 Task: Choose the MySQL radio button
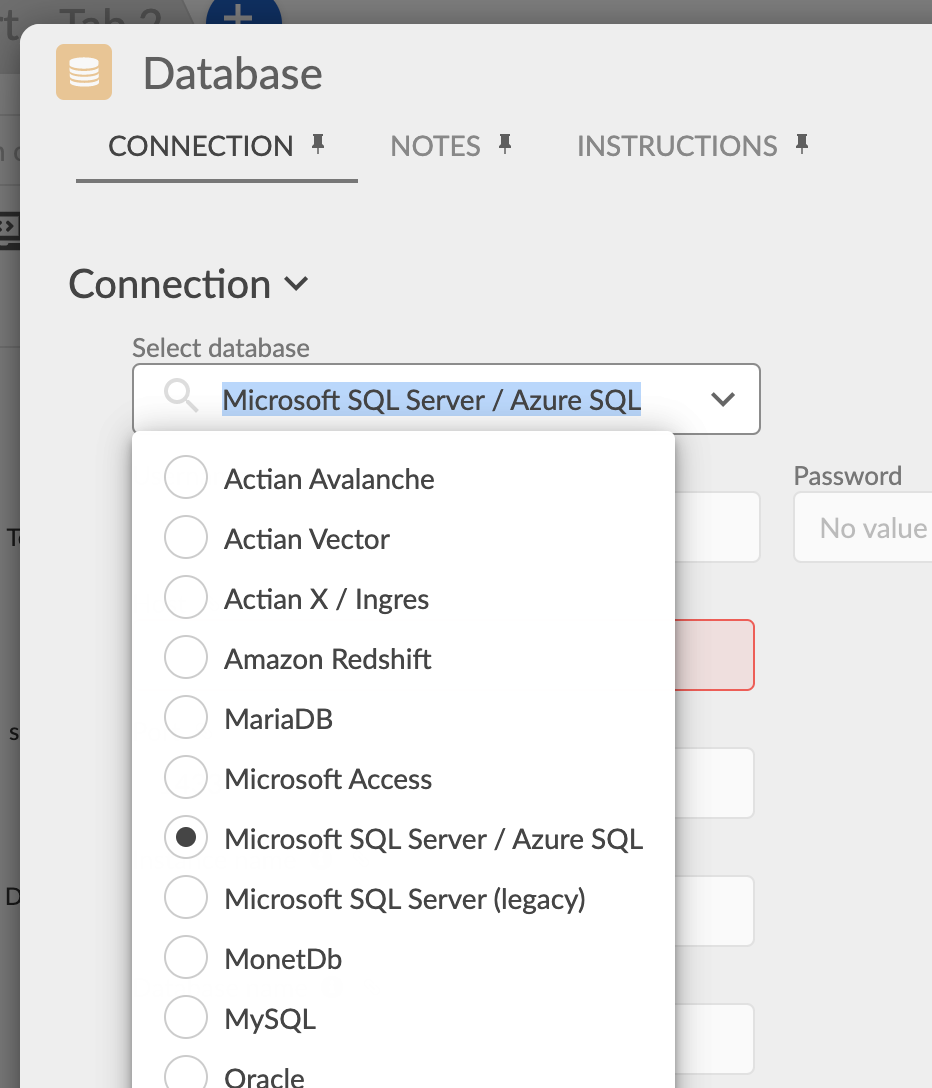tap(186, 1017)
